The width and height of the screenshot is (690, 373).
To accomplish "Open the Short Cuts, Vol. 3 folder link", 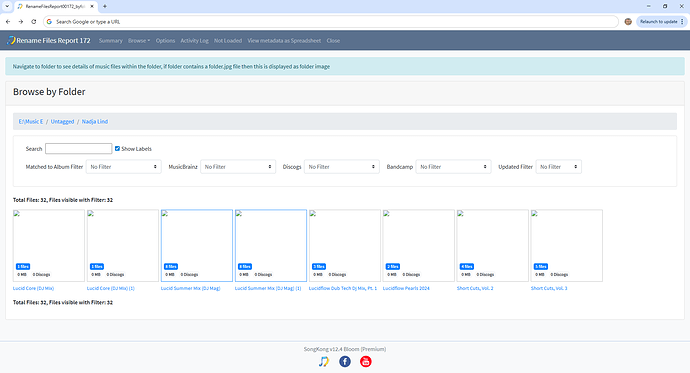I will click(x=549, y=288).
